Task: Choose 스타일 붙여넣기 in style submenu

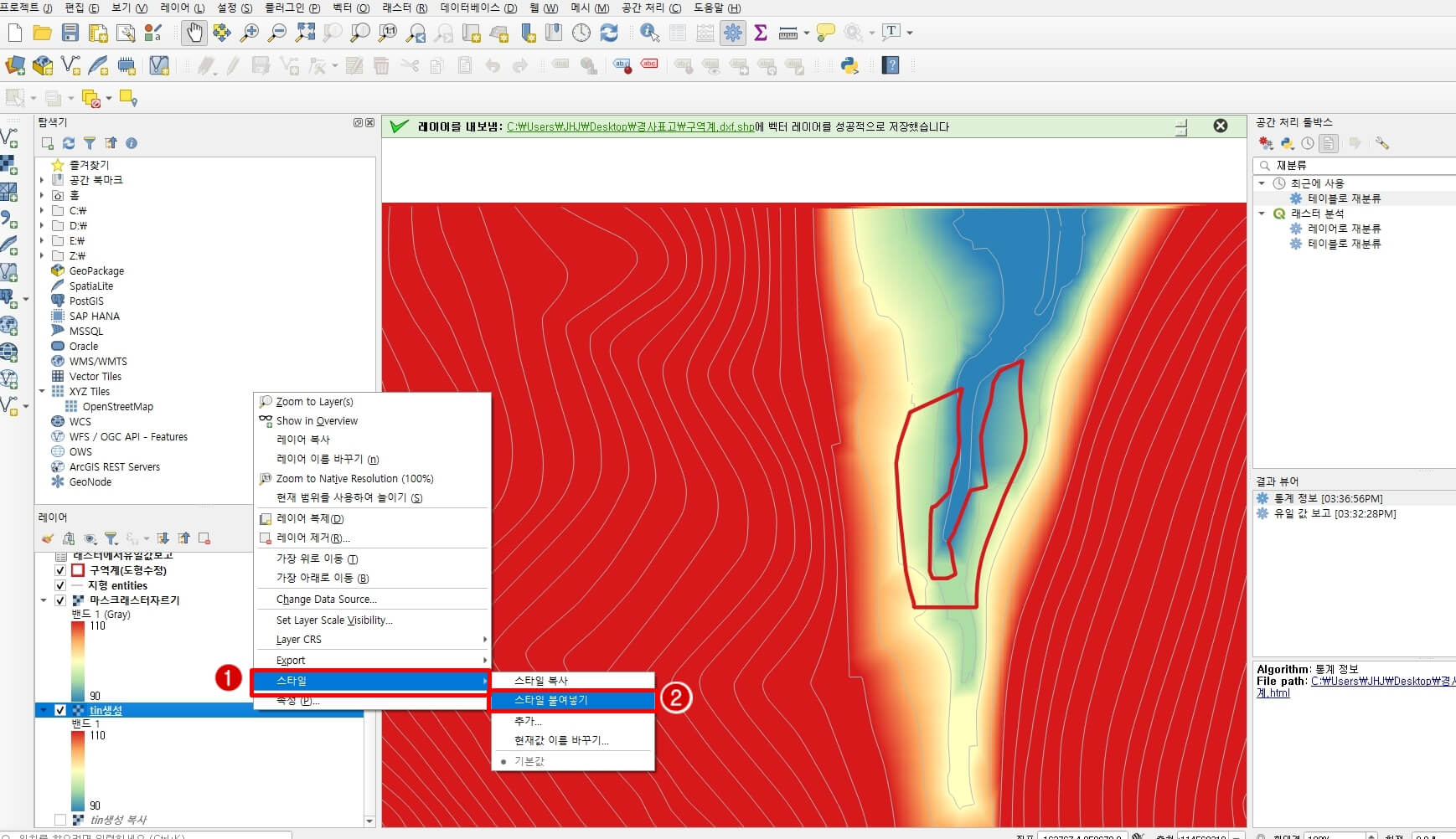Action: tap(572, 700)
